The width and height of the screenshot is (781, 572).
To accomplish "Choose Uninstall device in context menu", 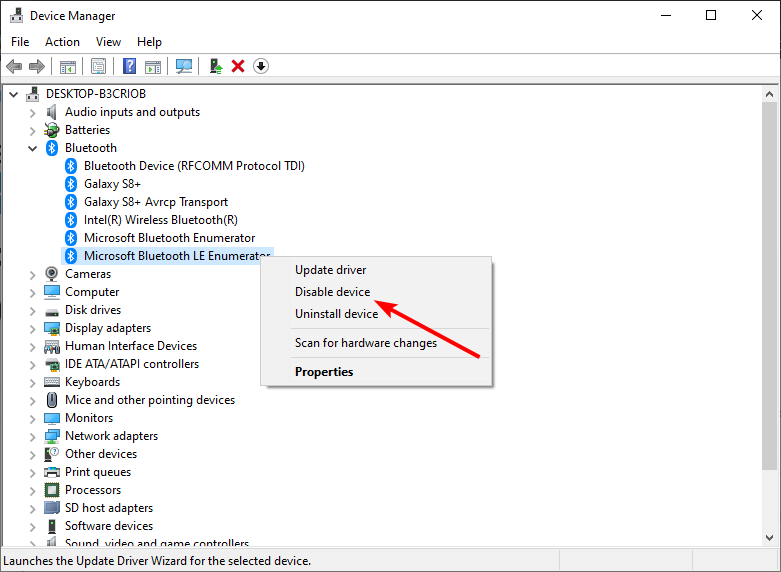I will [x=376, y=314].
